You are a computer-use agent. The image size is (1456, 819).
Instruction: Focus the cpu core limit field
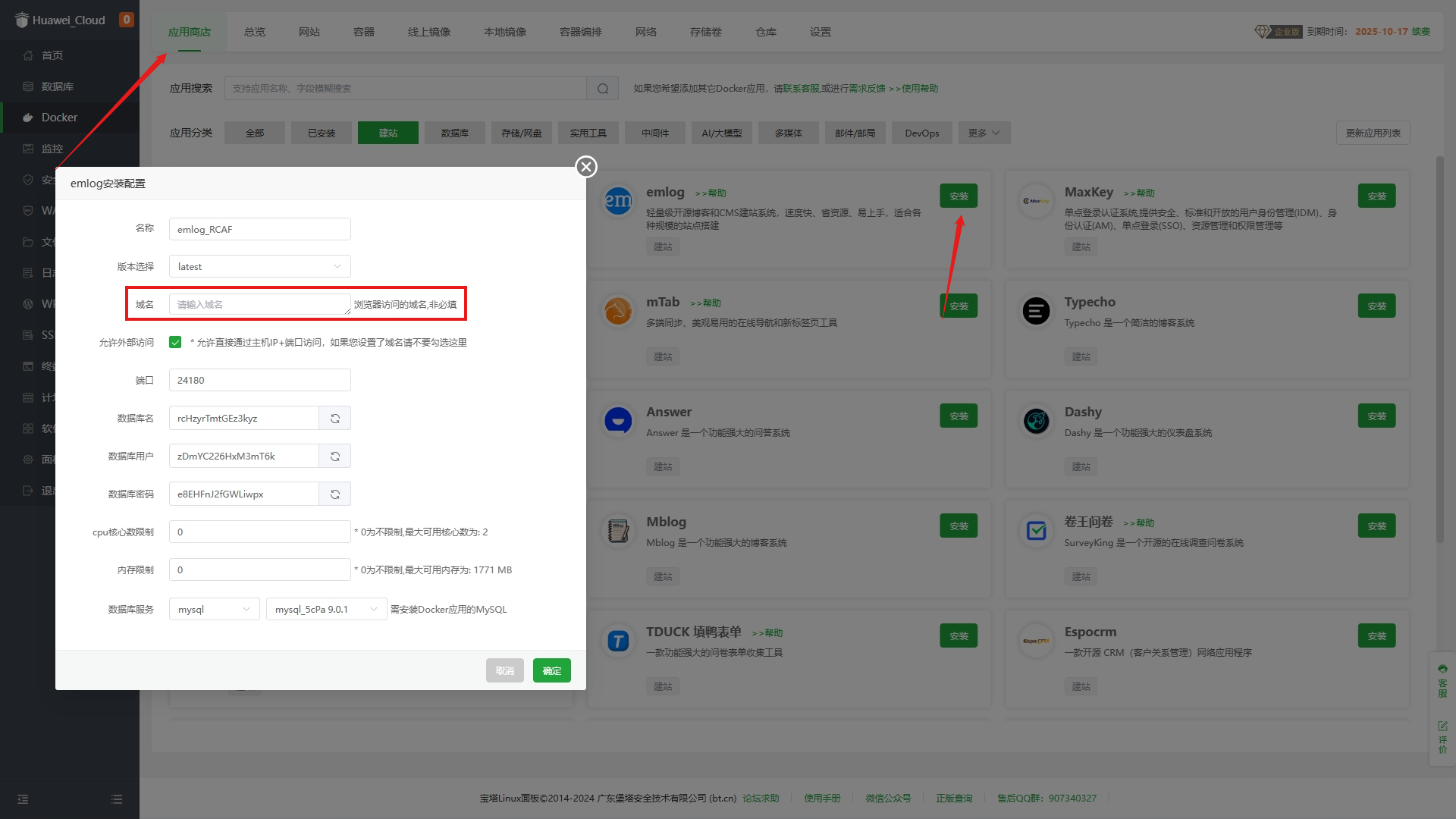(260, 532)
